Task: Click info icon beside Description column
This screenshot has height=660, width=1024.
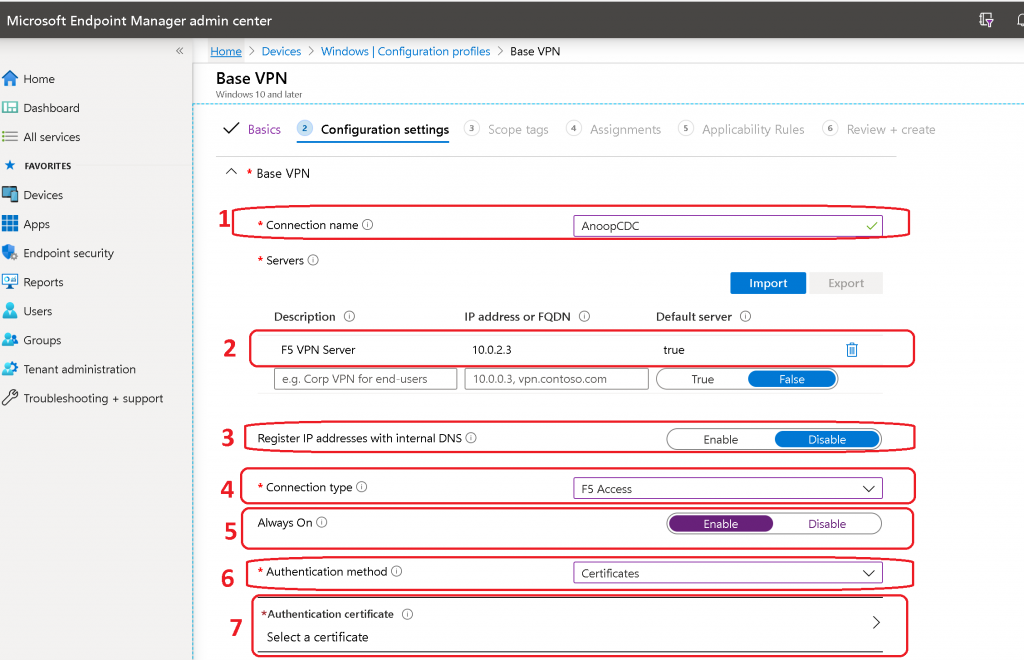Action: [x=349, y=316]
